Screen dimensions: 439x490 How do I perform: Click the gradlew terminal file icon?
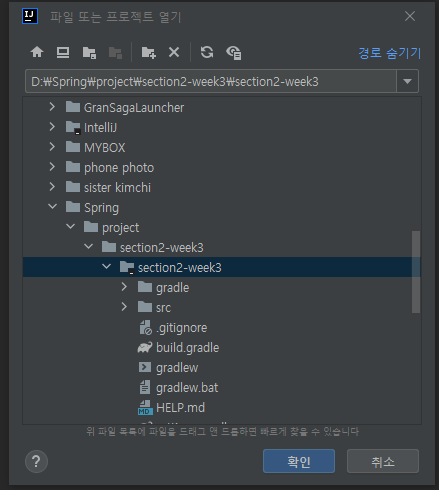click(x=145, y=367)
